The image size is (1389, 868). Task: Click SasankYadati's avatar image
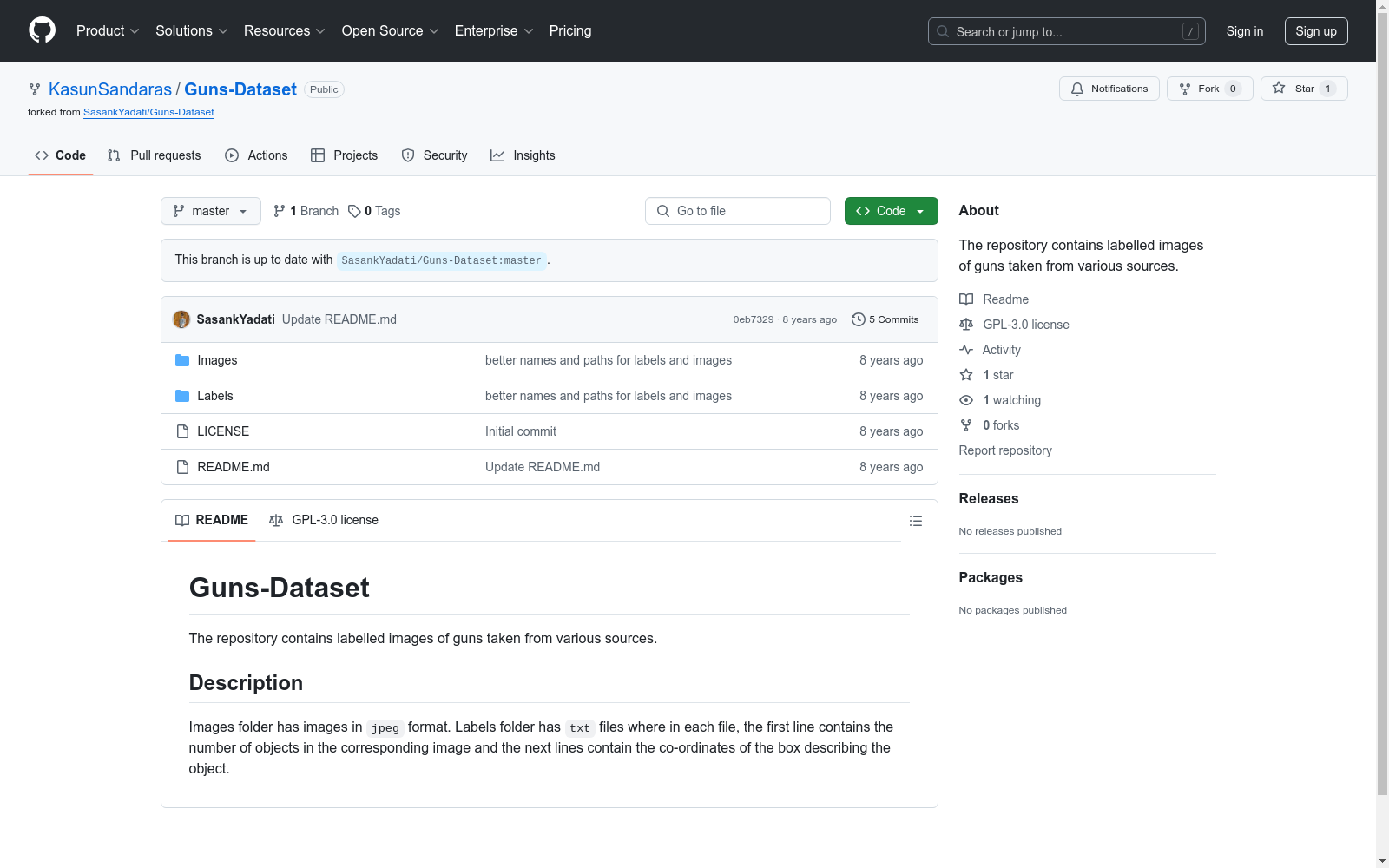pos(181,319)
